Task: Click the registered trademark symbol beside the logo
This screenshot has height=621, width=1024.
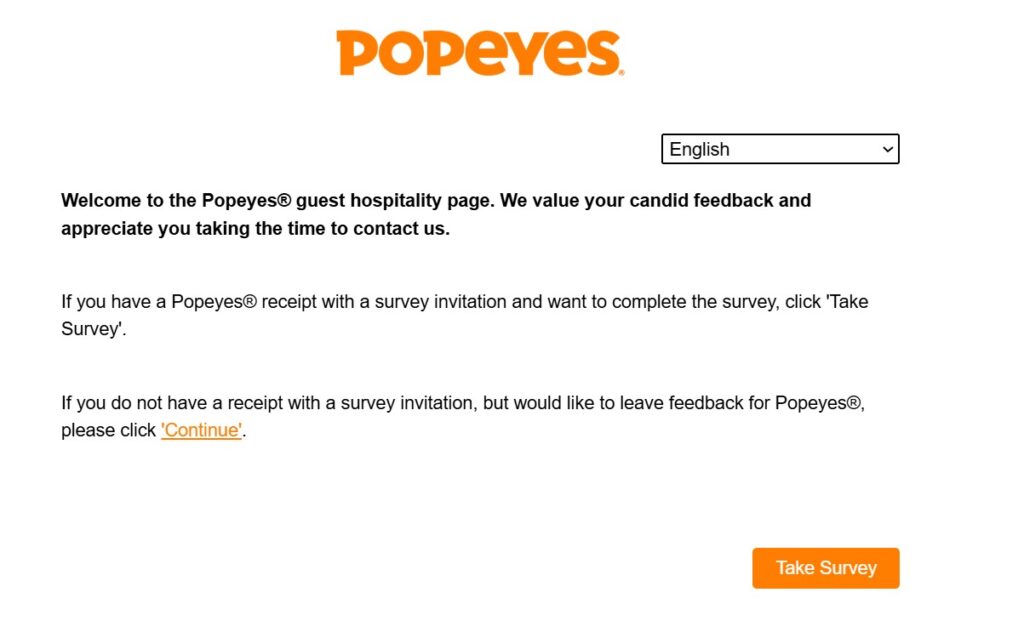Action: tap(621, 72)
